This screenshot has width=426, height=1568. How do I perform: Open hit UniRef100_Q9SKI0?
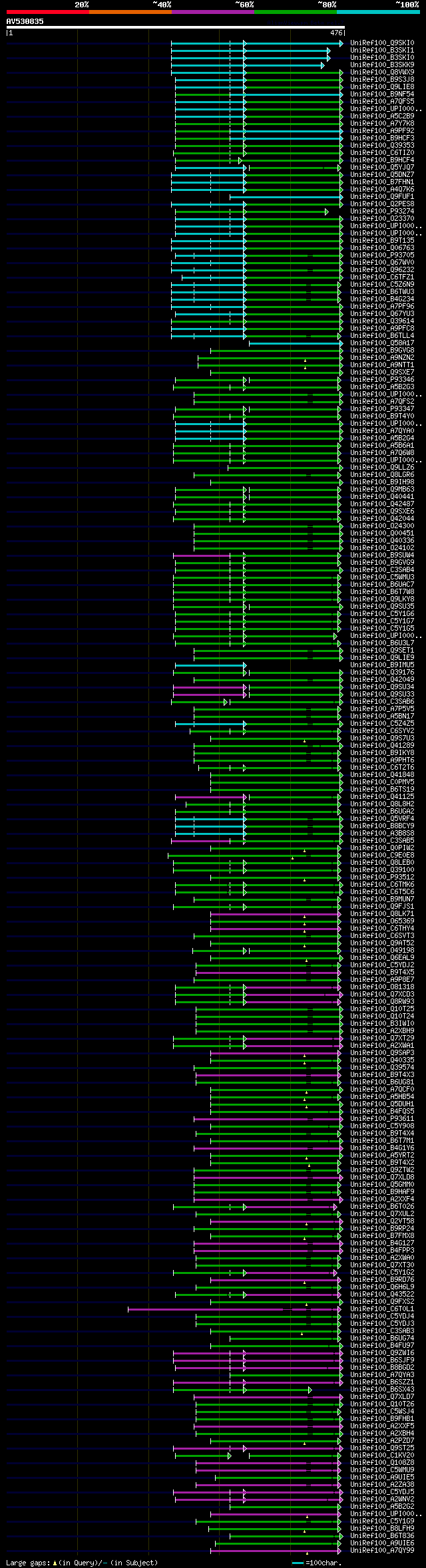pos(382,43)
